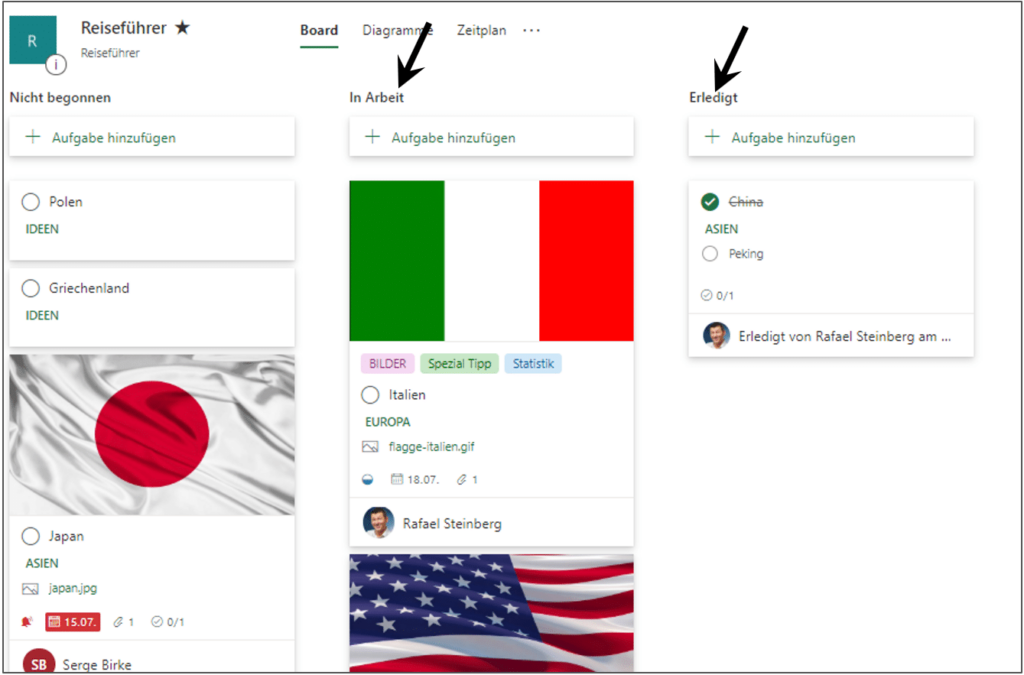Viewport: 1024px width, 675px height.
Task: Click the SB avatar of Serge Birke
Action: [x=39, y=662]
